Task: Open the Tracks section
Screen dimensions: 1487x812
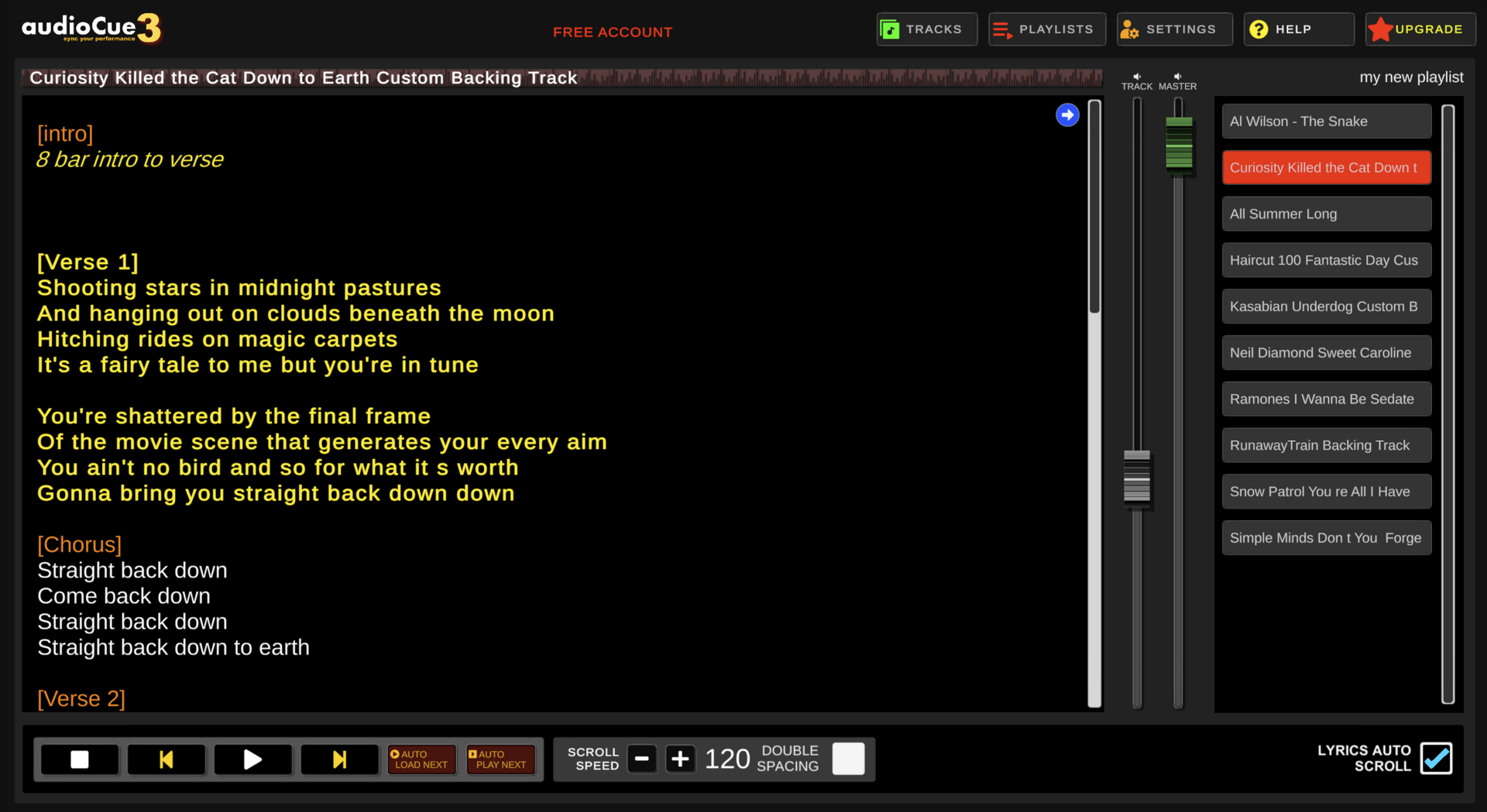Action: [x=926, y=29]
